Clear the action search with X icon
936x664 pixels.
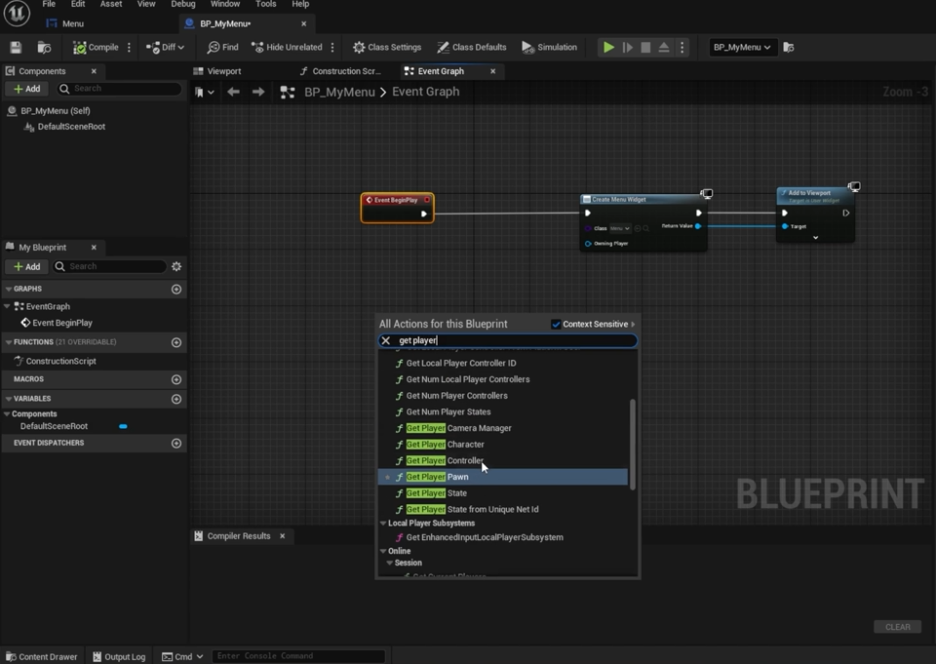386,340
